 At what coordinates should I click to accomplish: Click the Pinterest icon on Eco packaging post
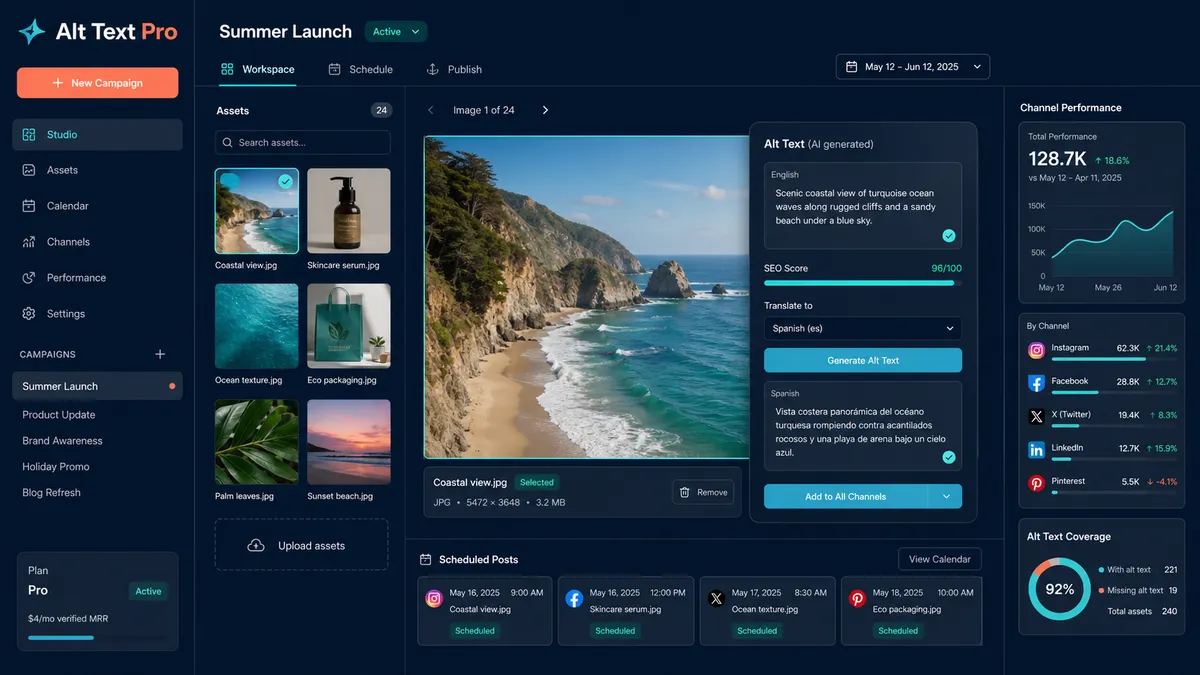pos(857,599)
